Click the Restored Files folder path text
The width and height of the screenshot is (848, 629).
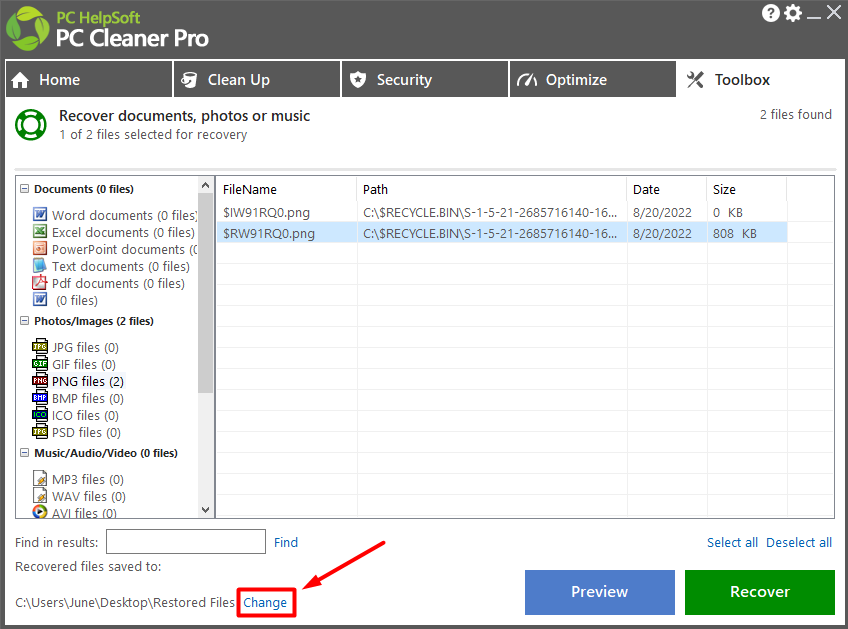tap(125, 602)
